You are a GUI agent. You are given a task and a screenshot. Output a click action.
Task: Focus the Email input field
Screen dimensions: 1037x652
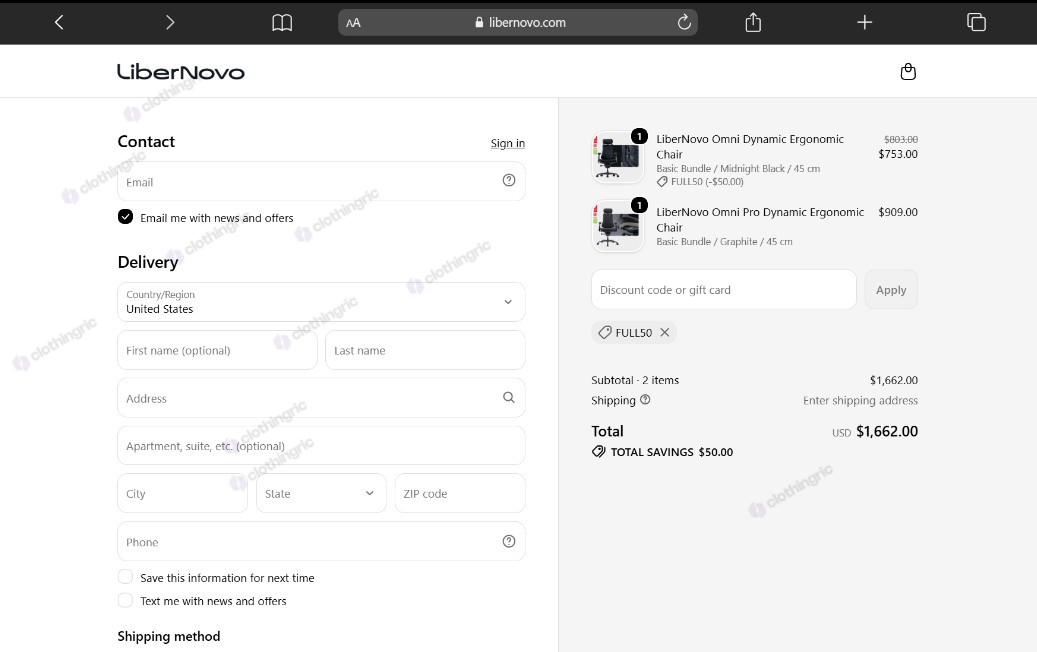click(321, 181)
